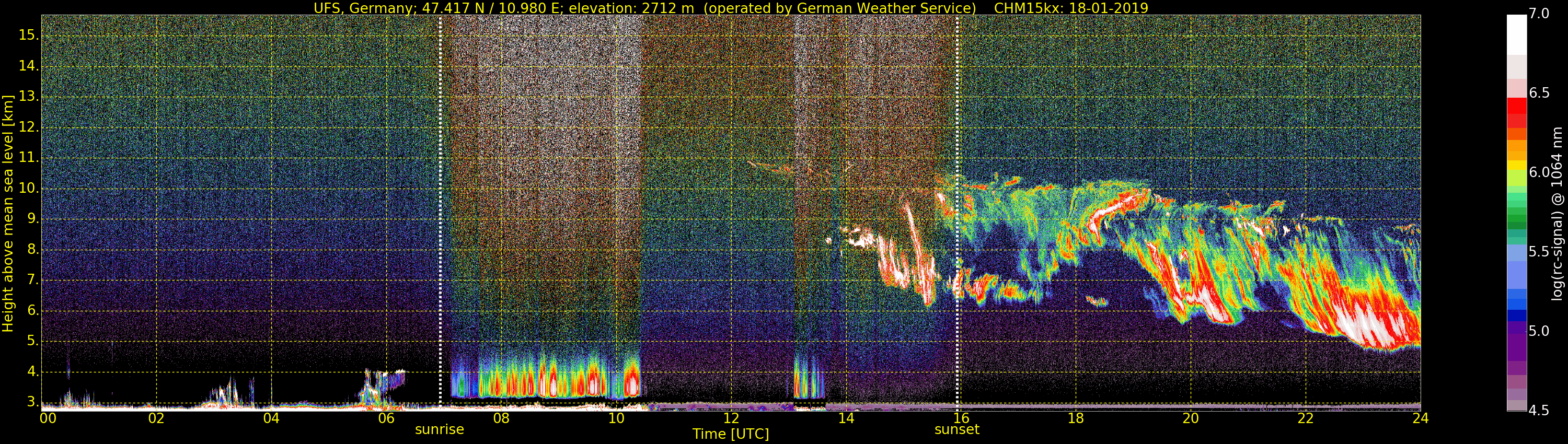
Task: Click the '12' time tick label
Action: [731, 418]
